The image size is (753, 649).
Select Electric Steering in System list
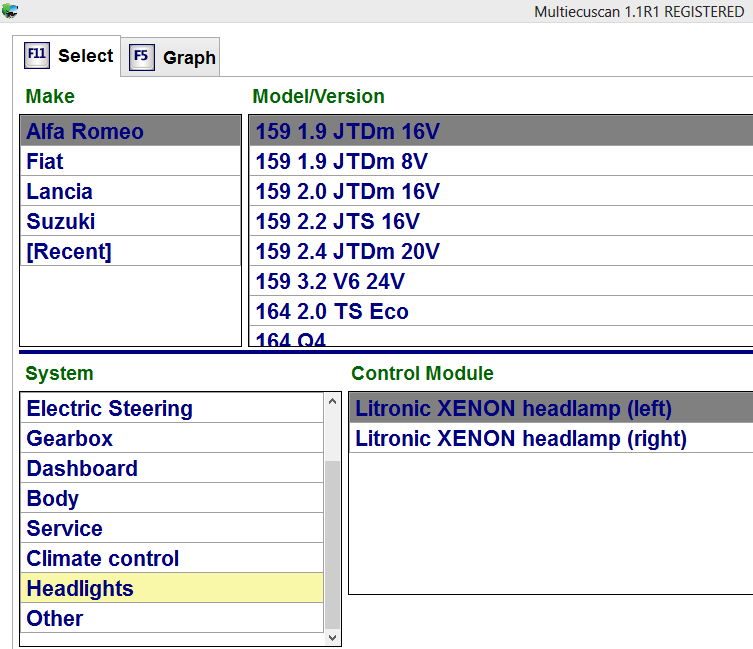(172, 408)
